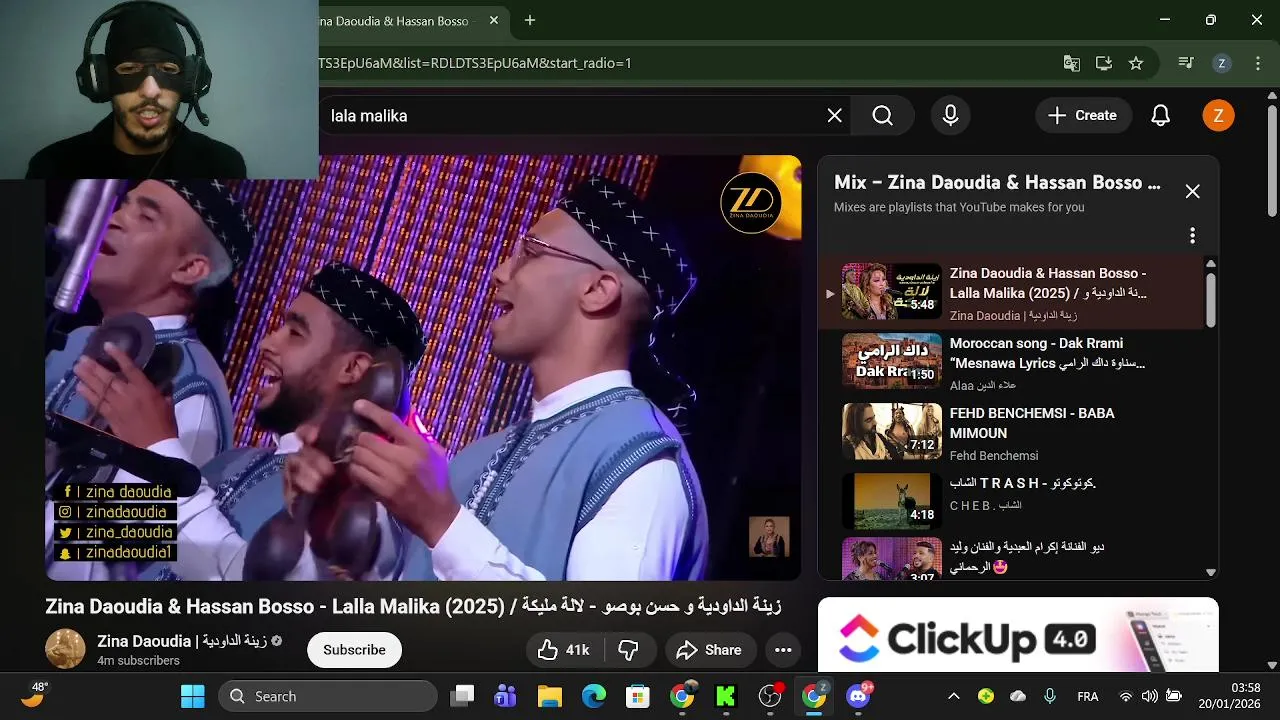Open File Explorer from the taskbar

(x=550, y=696)
